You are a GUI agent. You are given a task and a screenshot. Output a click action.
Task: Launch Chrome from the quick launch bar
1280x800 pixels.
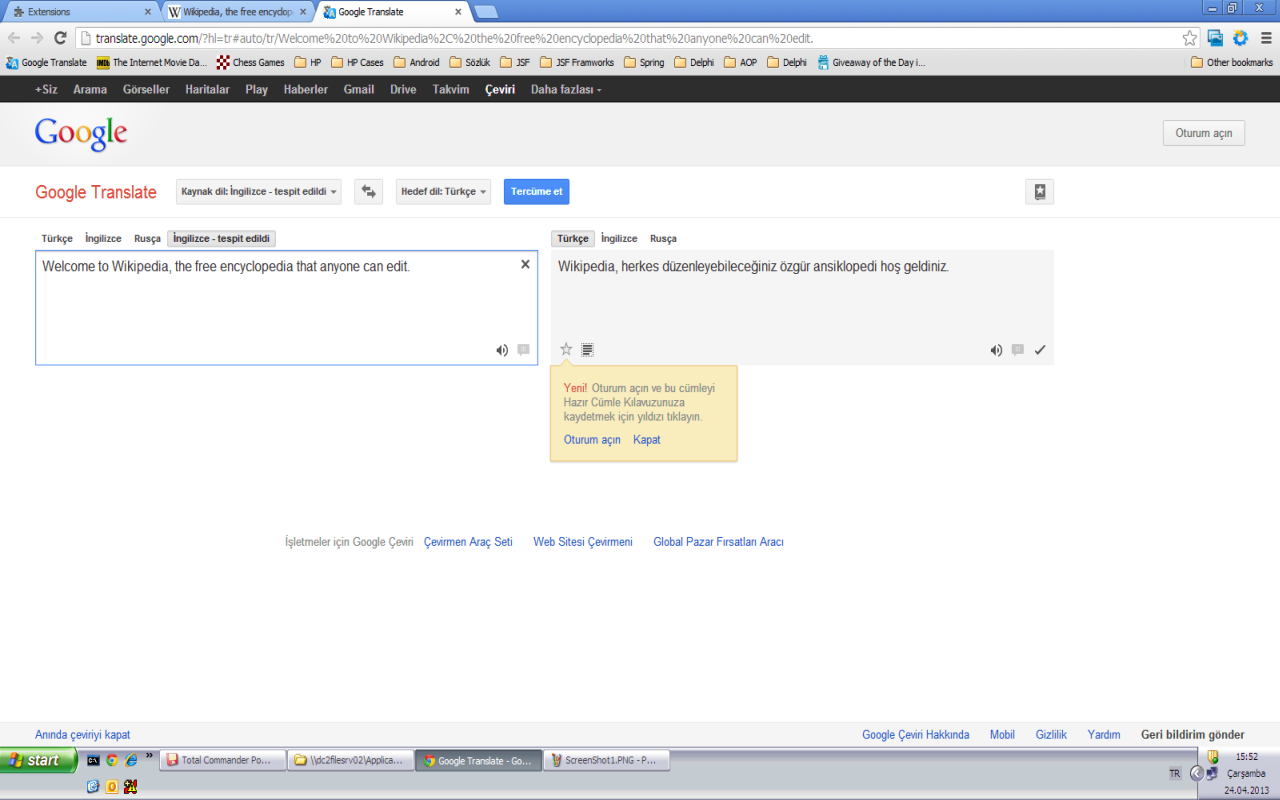(112, 760)
